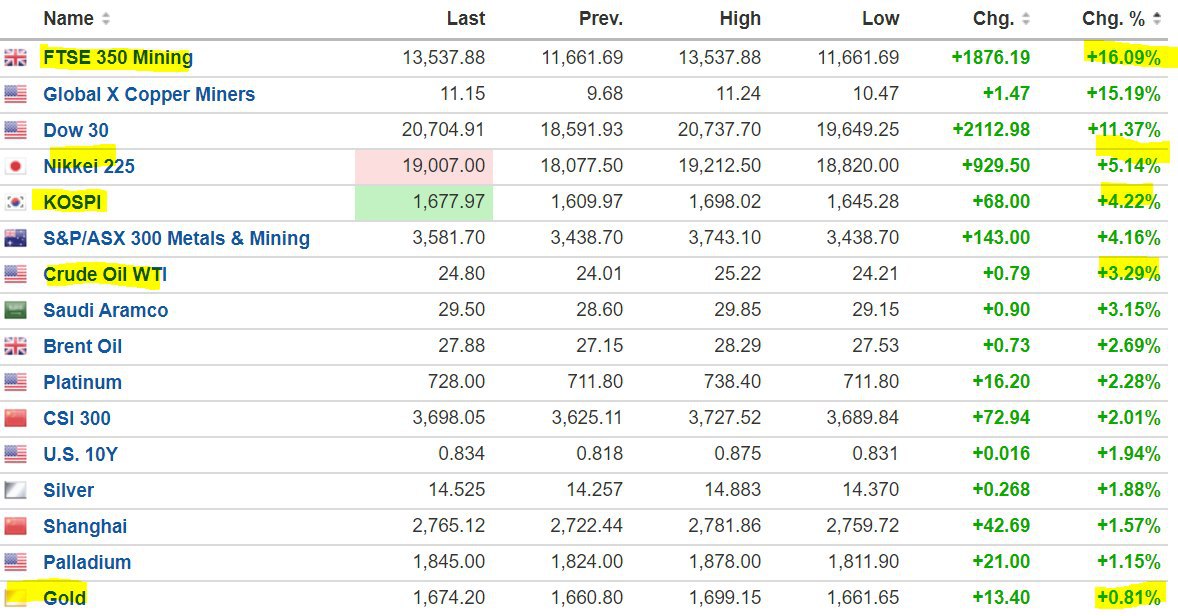
Task: Sort with the Chg. % column arrows
Action: pyautogui.click(x=1157, y=19)
